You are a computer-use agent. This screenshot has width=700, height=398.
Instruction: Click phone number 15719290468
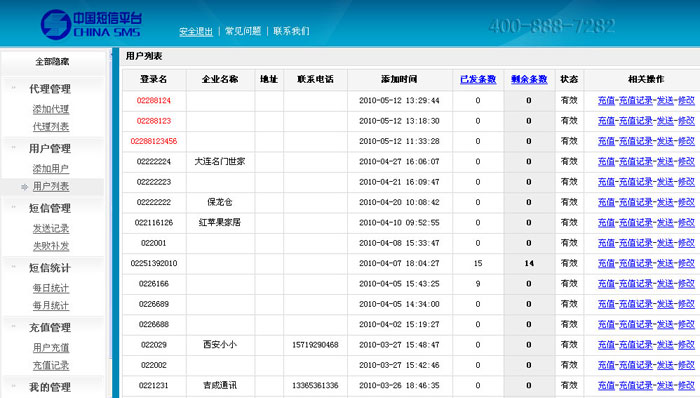[x=315, y=345]
